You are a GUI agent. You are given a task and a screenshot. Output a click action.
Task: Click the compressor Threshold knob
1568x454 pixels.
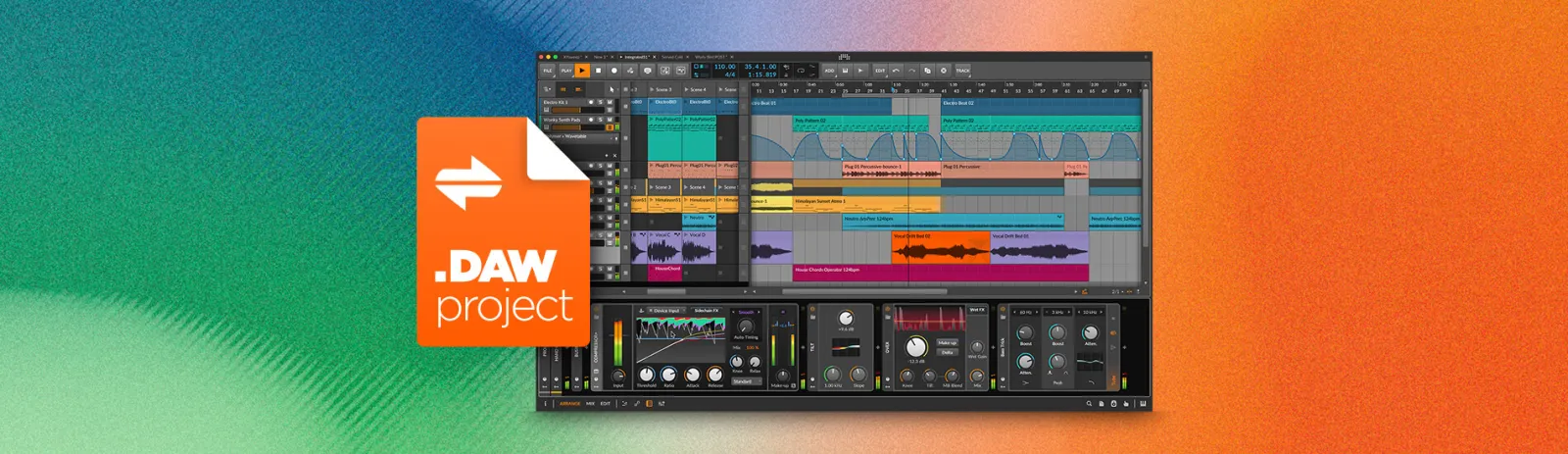click(x=646, y=375)
